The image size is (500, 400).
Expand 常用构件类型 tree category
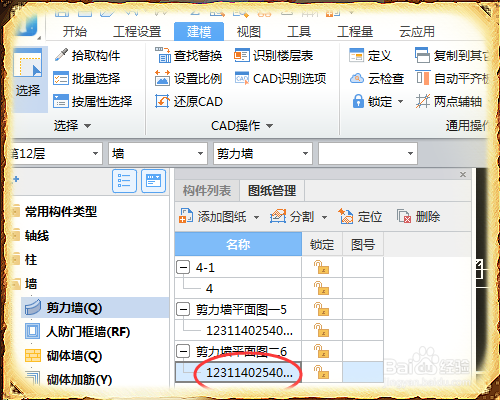61,212
